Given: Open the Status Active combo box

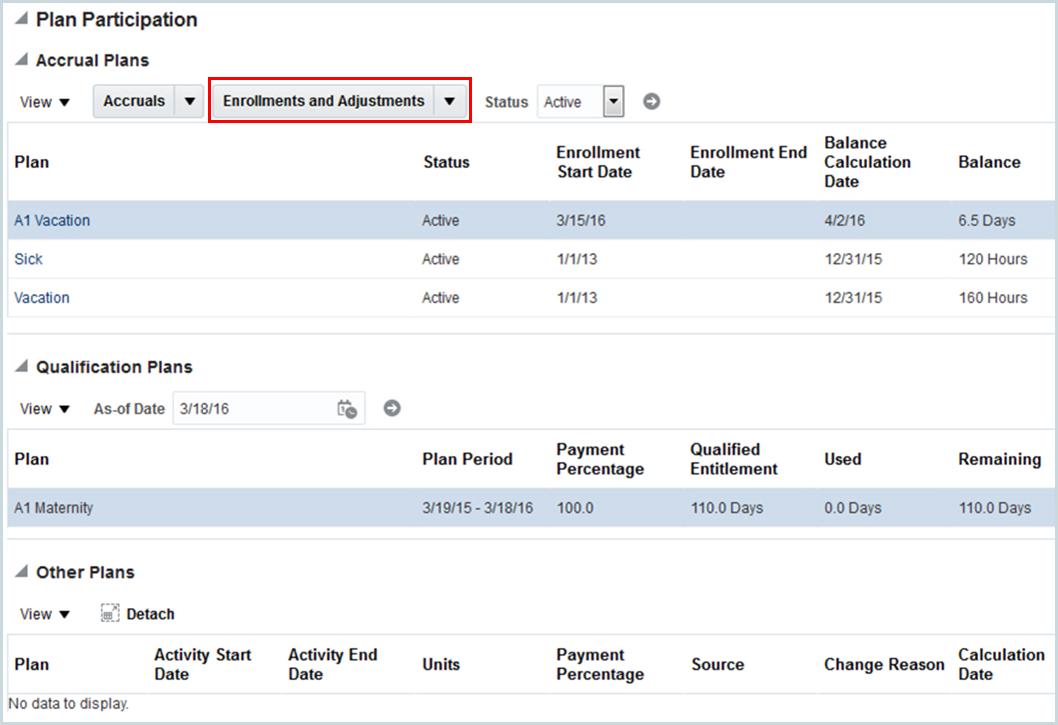Looking at the screenshot, I should [x=612, y=101].
